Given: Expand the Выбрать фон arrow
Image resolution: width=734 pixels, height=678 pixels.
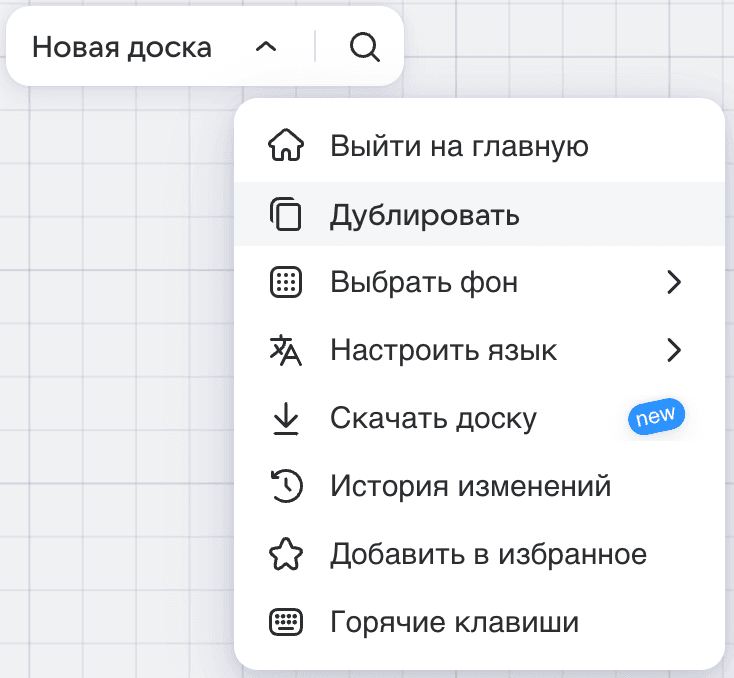Looking at the screenshot, I should click(x=674, y=282).
